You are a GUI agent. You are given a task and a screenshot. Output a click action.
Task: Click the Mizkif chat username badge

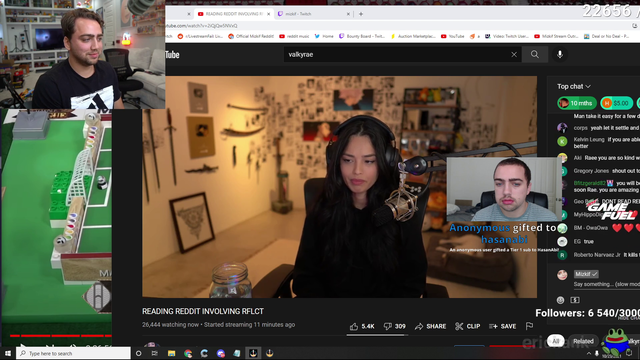point(586,274)
